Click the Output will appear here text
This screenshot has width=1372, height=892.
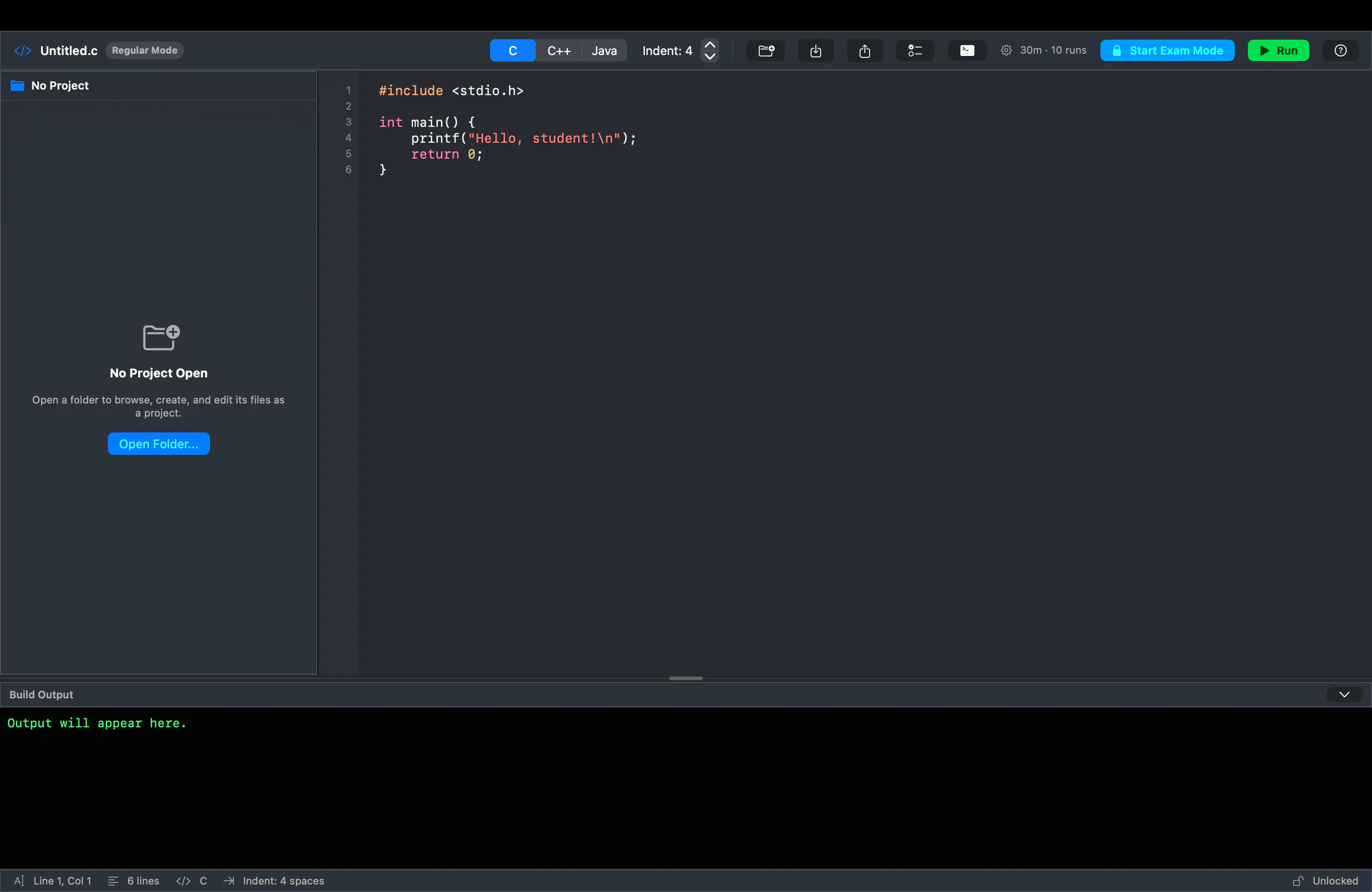[x=97, y=723]
